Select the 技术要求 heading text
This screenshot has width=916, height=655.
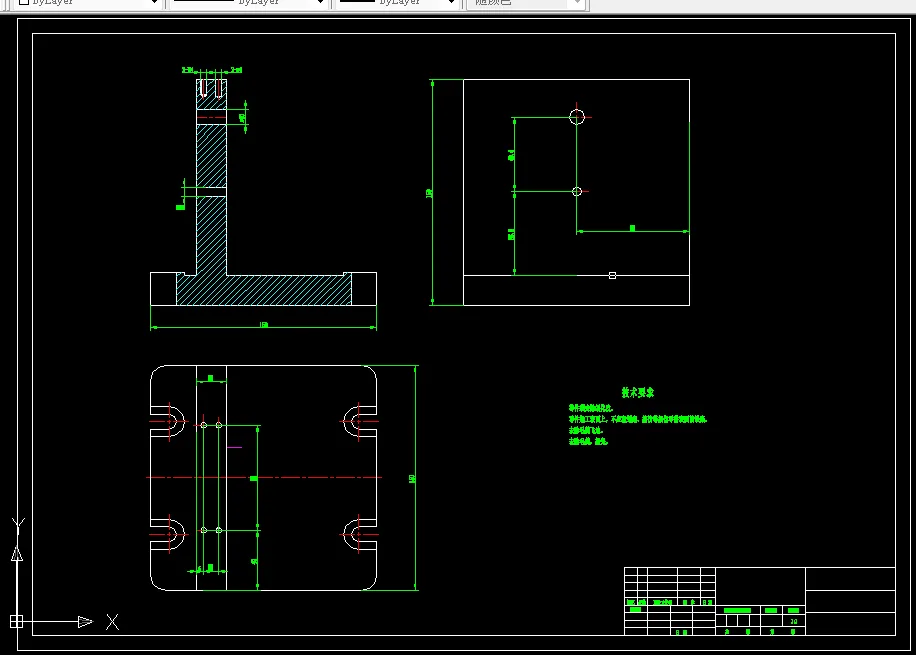click(x=638, y=393)
